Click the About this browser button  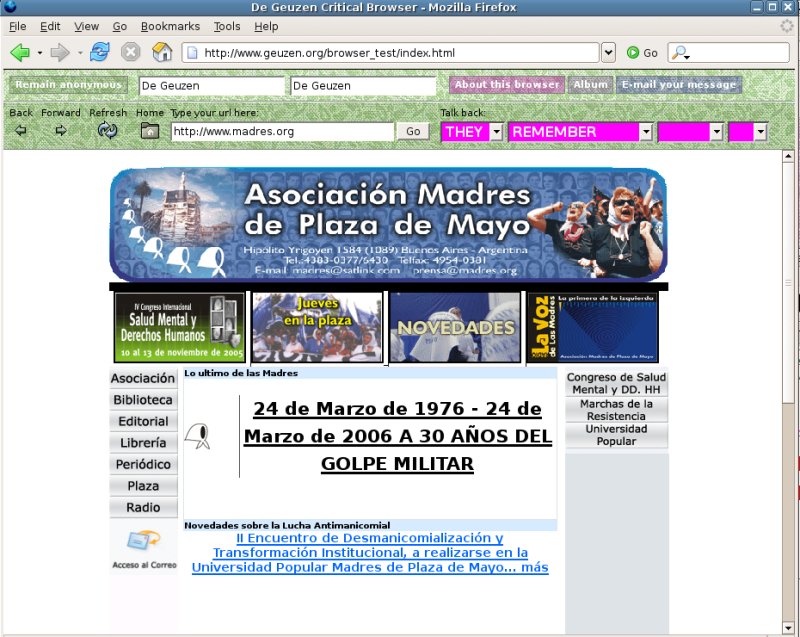(x=507, y=85)
